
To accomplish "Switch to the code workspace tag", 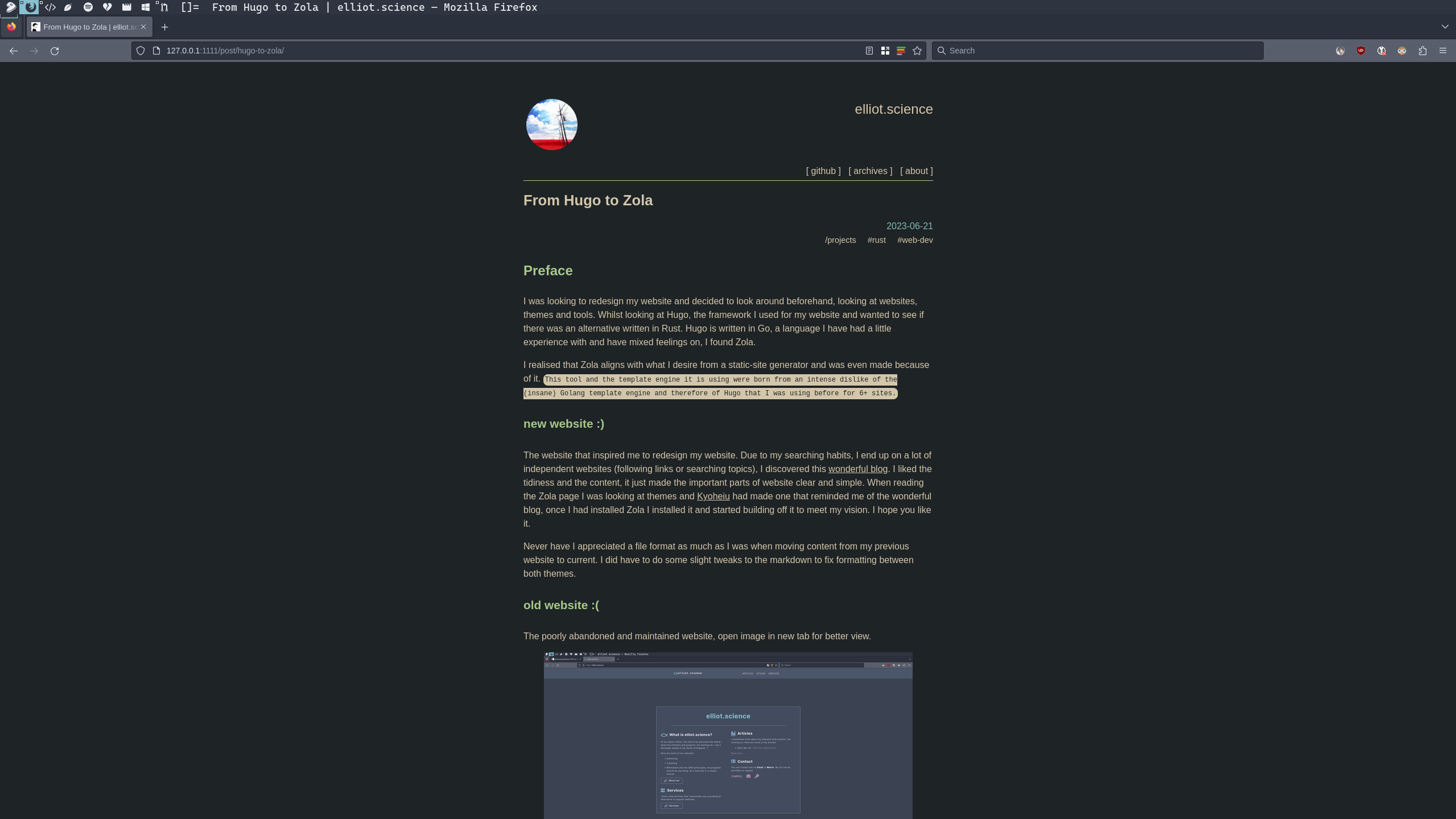I will tap(50, 7).
